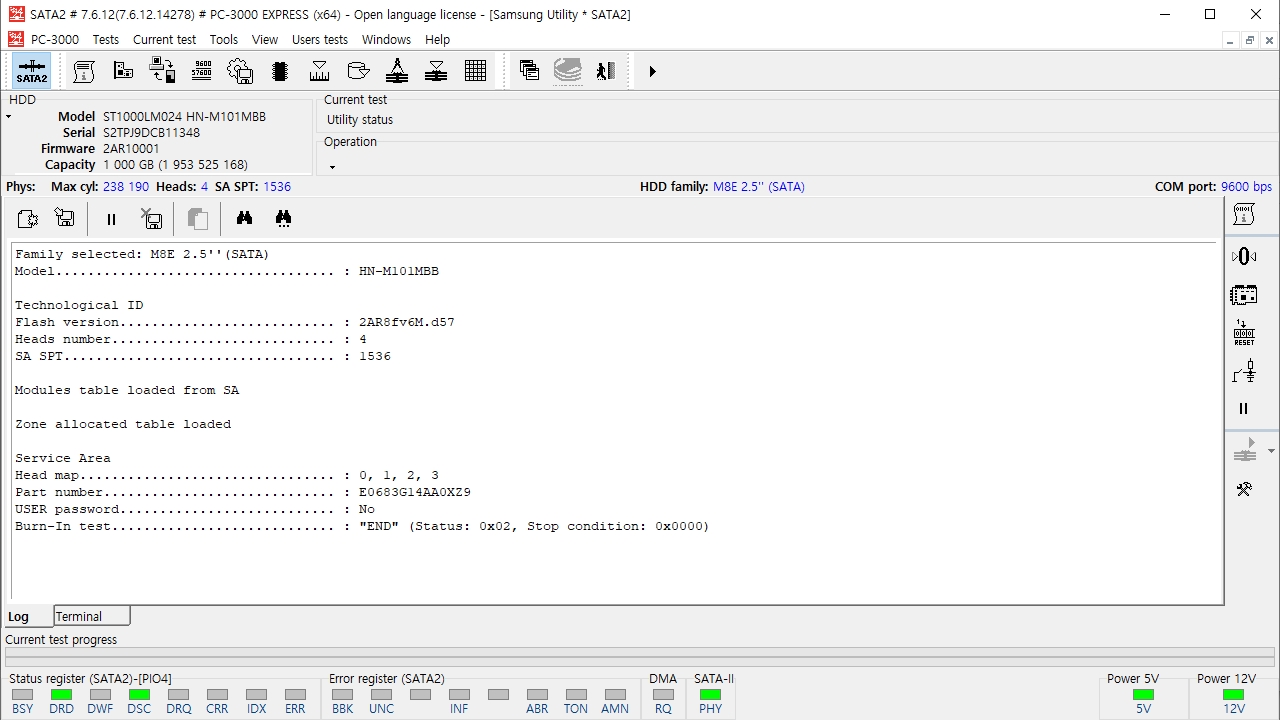This screenshot has width=1280, height=720.
Task: Click the crossed hammer and wrench icon
Action: click(x=1244, y=489)
